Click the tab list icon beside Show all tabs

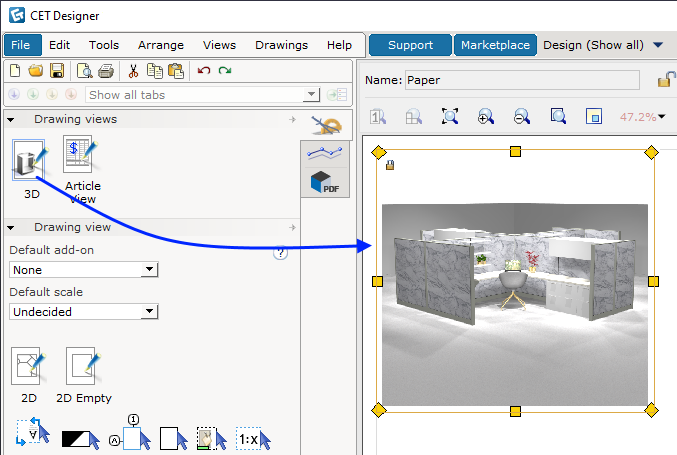337,95
